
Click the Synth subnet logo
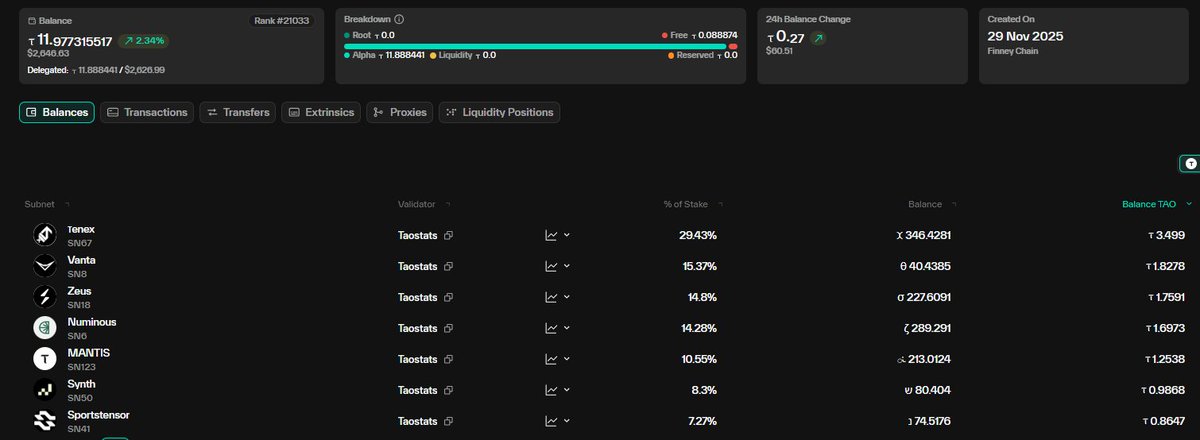coord(44,390)
